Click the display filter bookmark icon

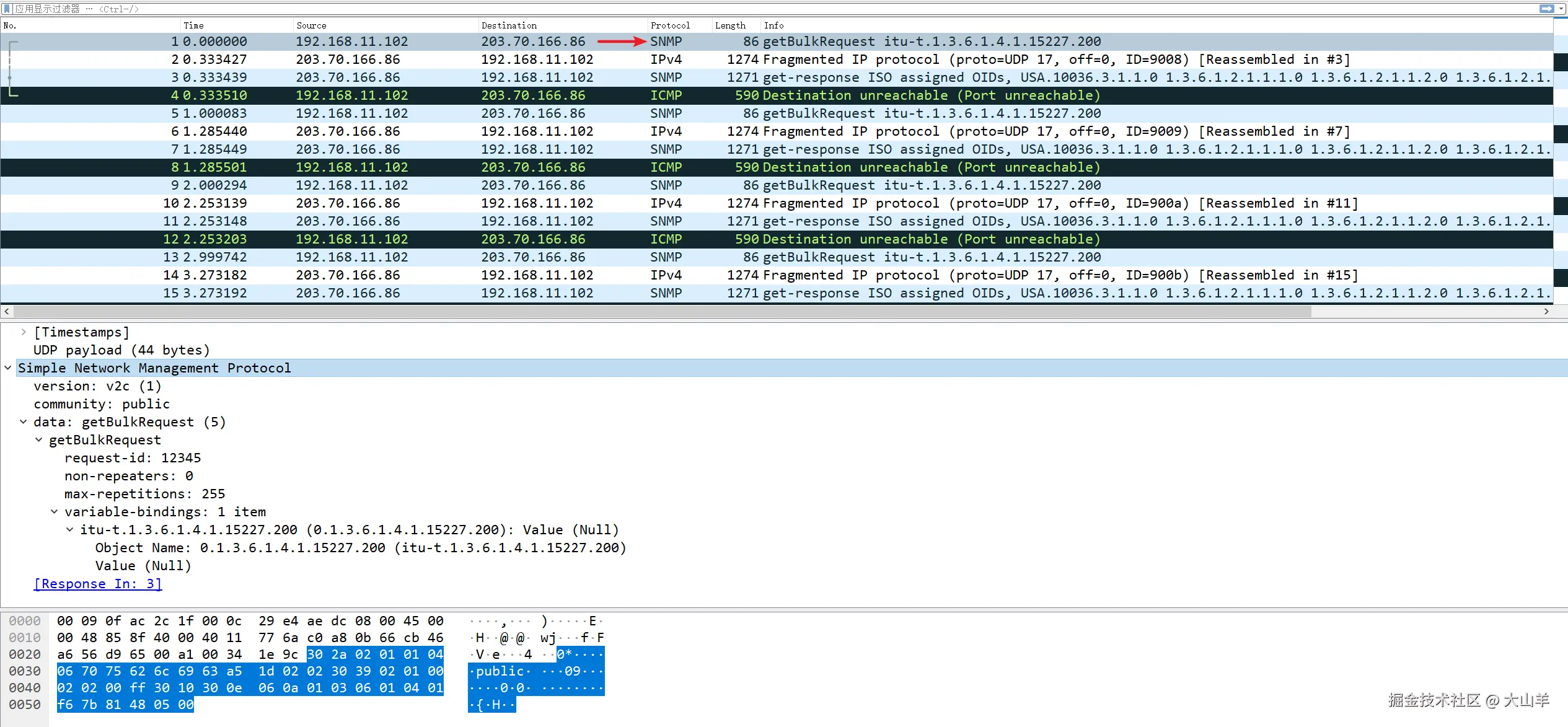tap(7, 9)
